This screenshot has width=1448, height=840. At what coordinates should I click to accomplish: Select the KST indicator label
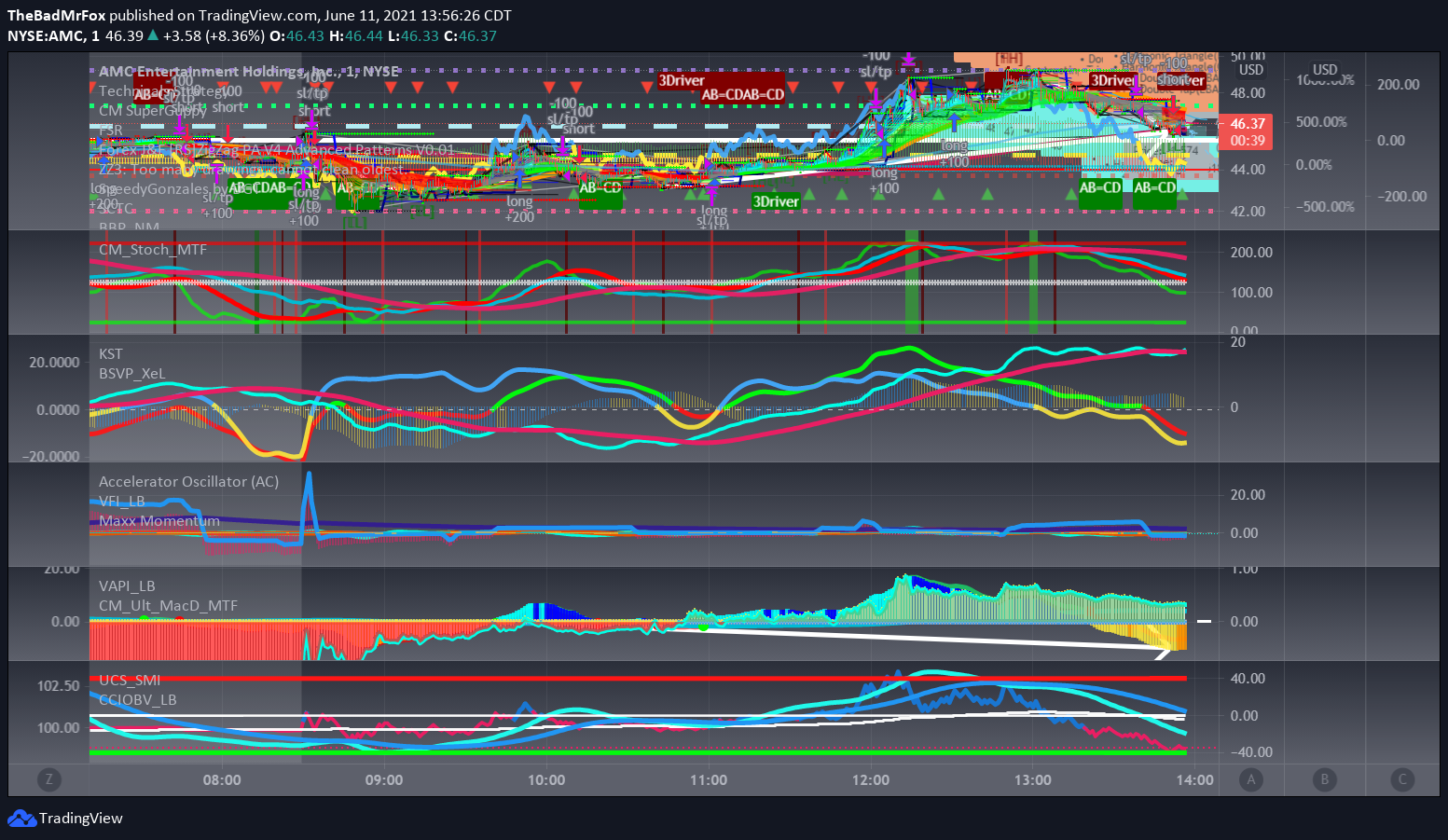tap(110, 353)
